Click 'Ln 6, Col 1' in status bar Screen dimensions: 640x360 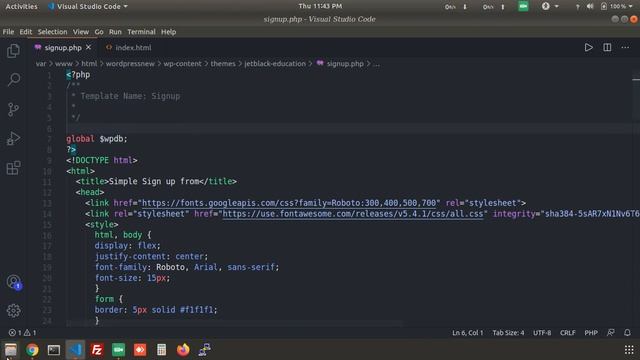(x=467, y=333)
